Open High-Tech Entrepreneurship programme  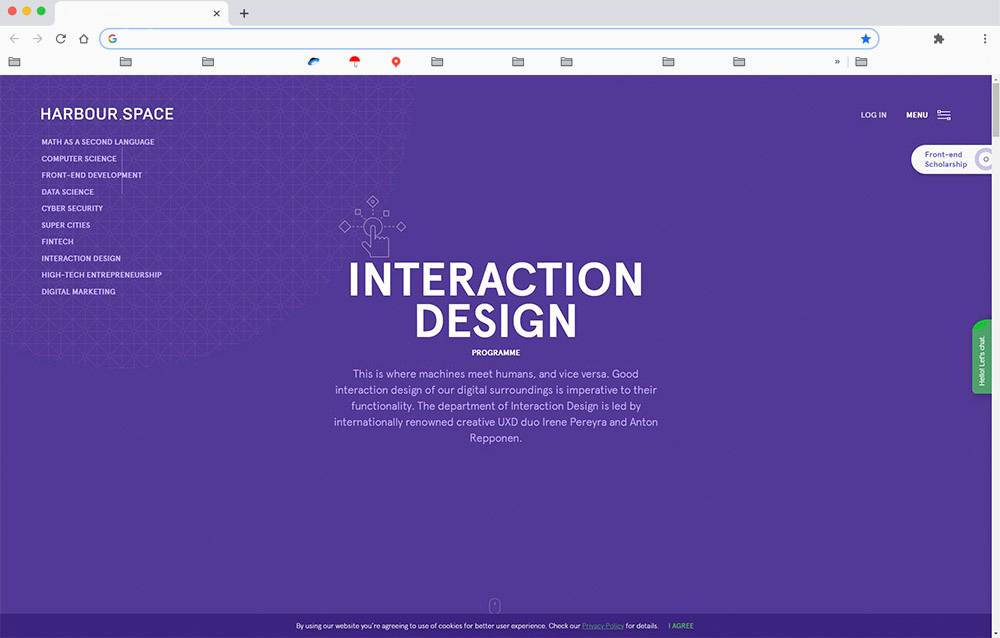pyautogui.click(x=101, y=274)
